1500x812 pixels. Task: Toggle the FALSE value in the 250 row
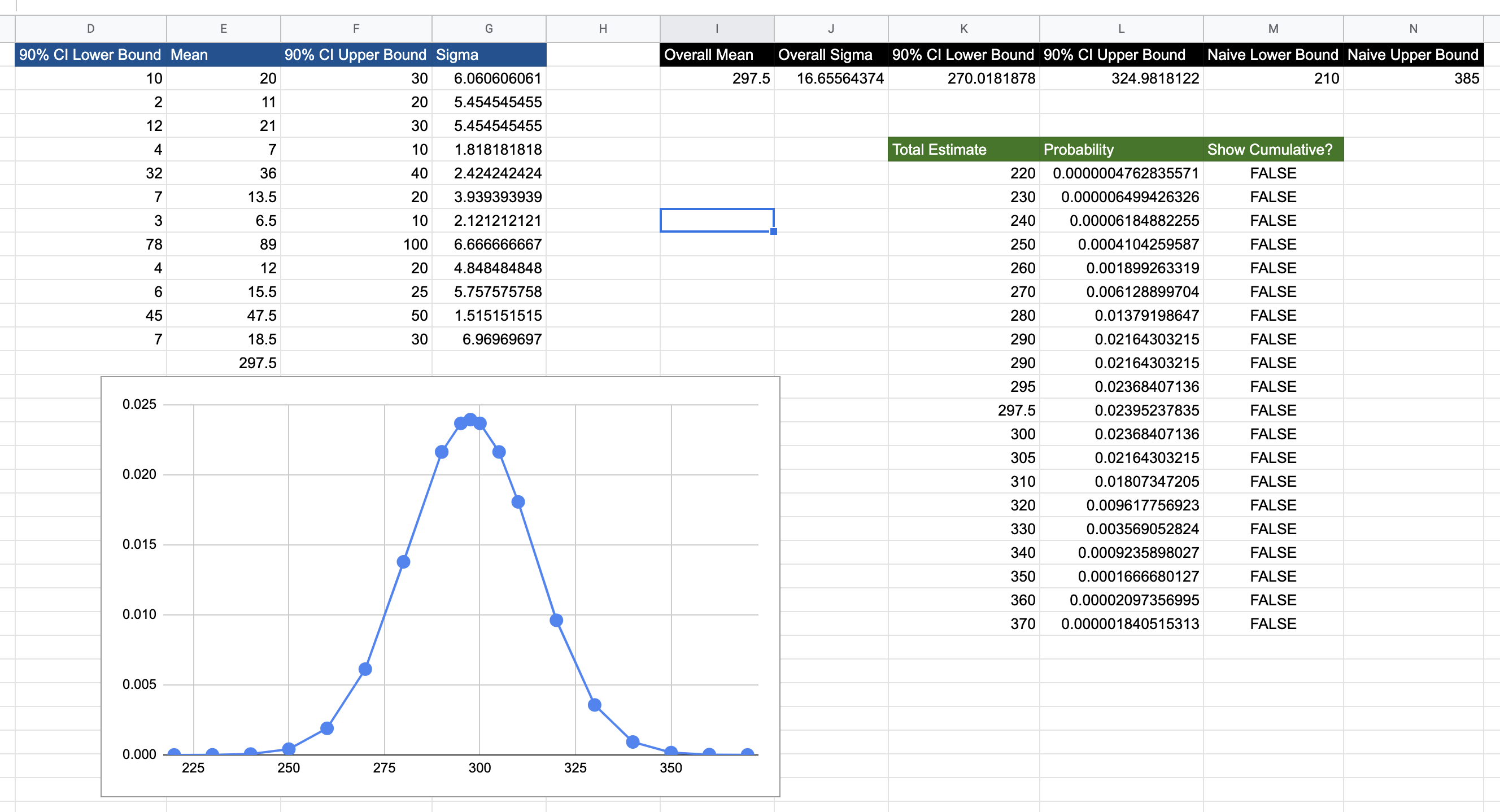tap(1274, 245)
